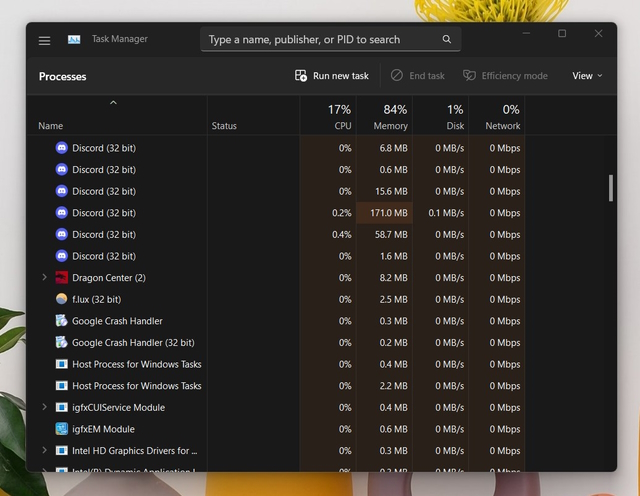The width and height of the screenshot is (640, 496).
Task: Expand Intel HD Graphics Drivers group
Action: 44,450
